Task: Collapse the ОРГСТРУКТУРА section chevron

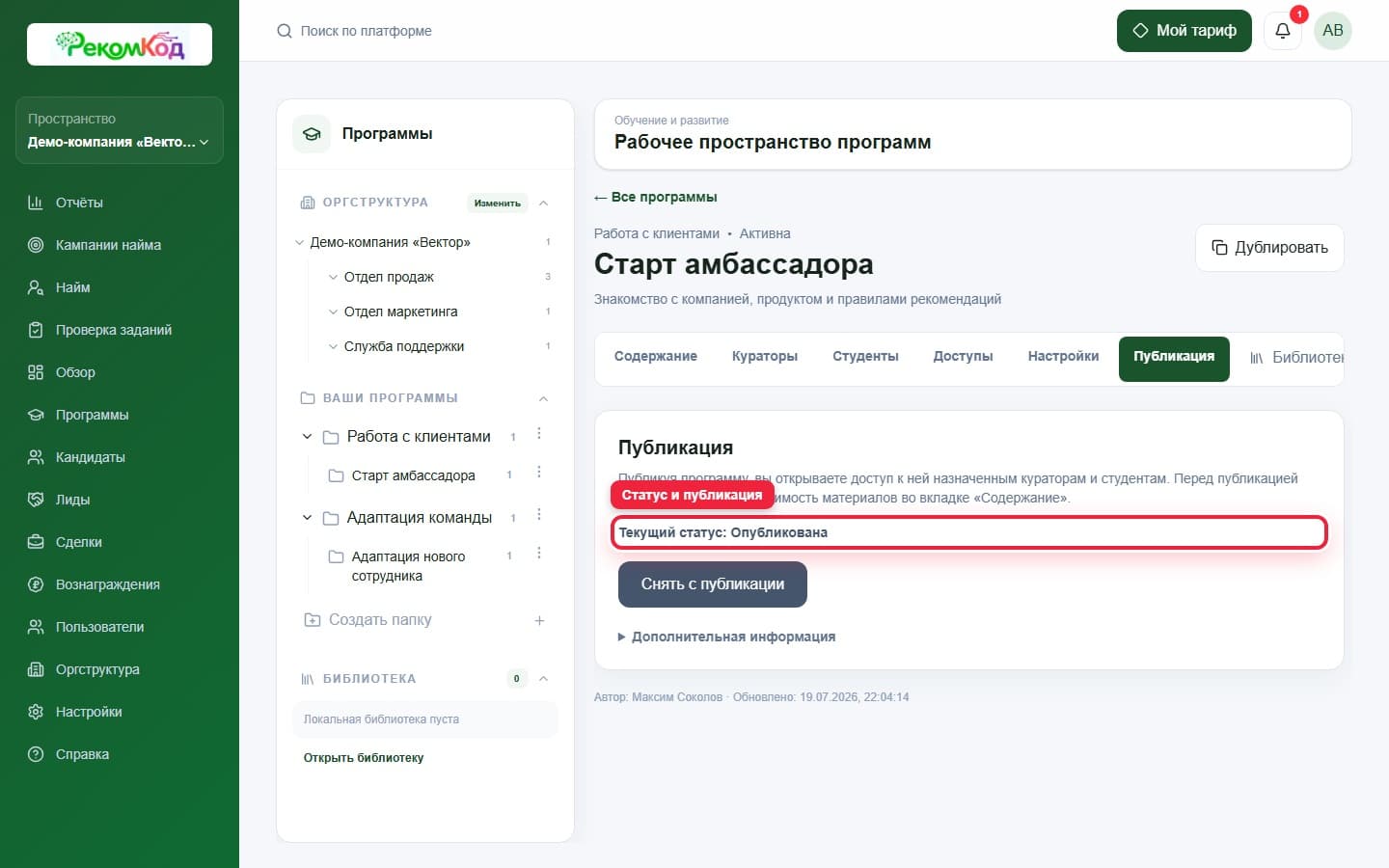Action: tap(543, 203)
